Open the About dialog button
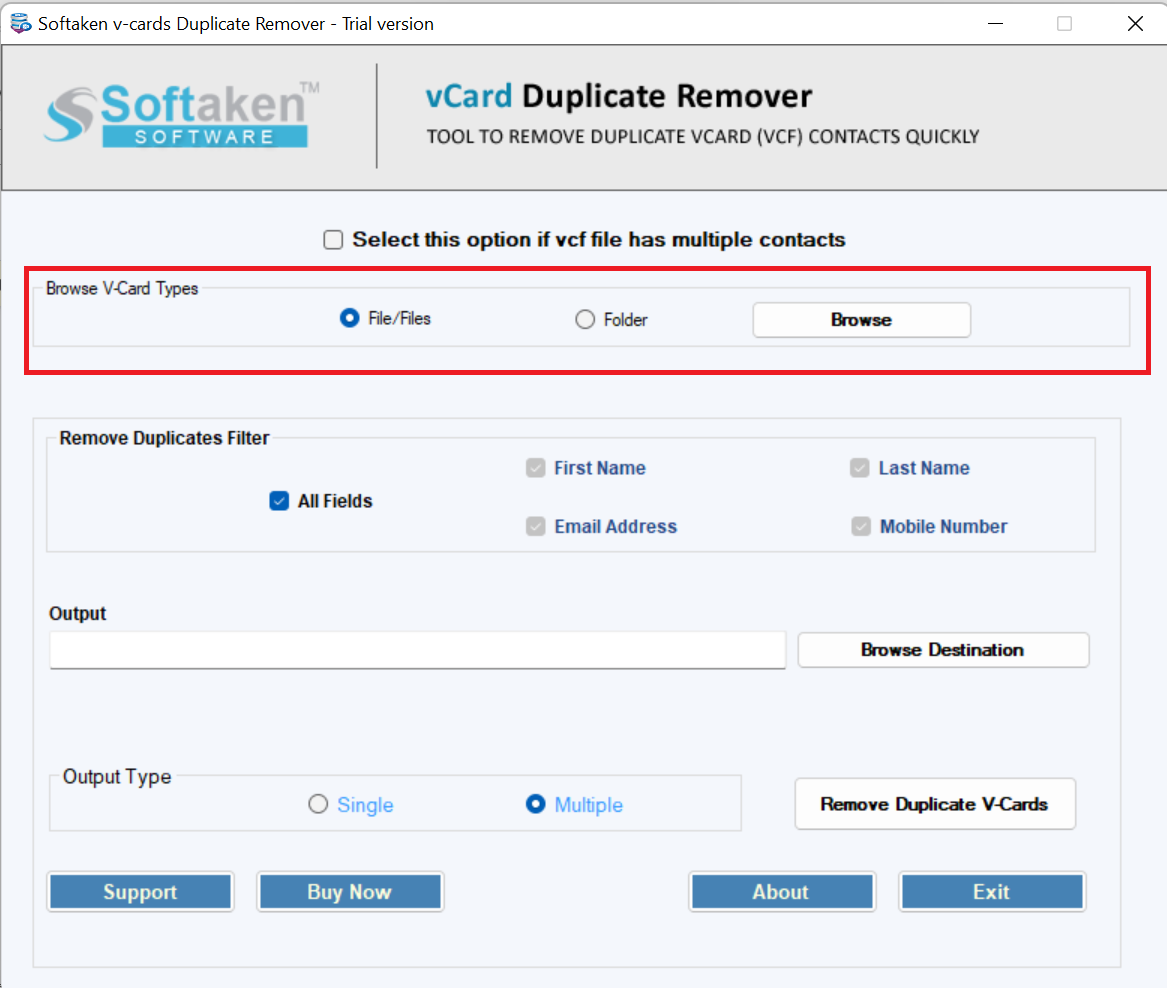 point(781,892)
